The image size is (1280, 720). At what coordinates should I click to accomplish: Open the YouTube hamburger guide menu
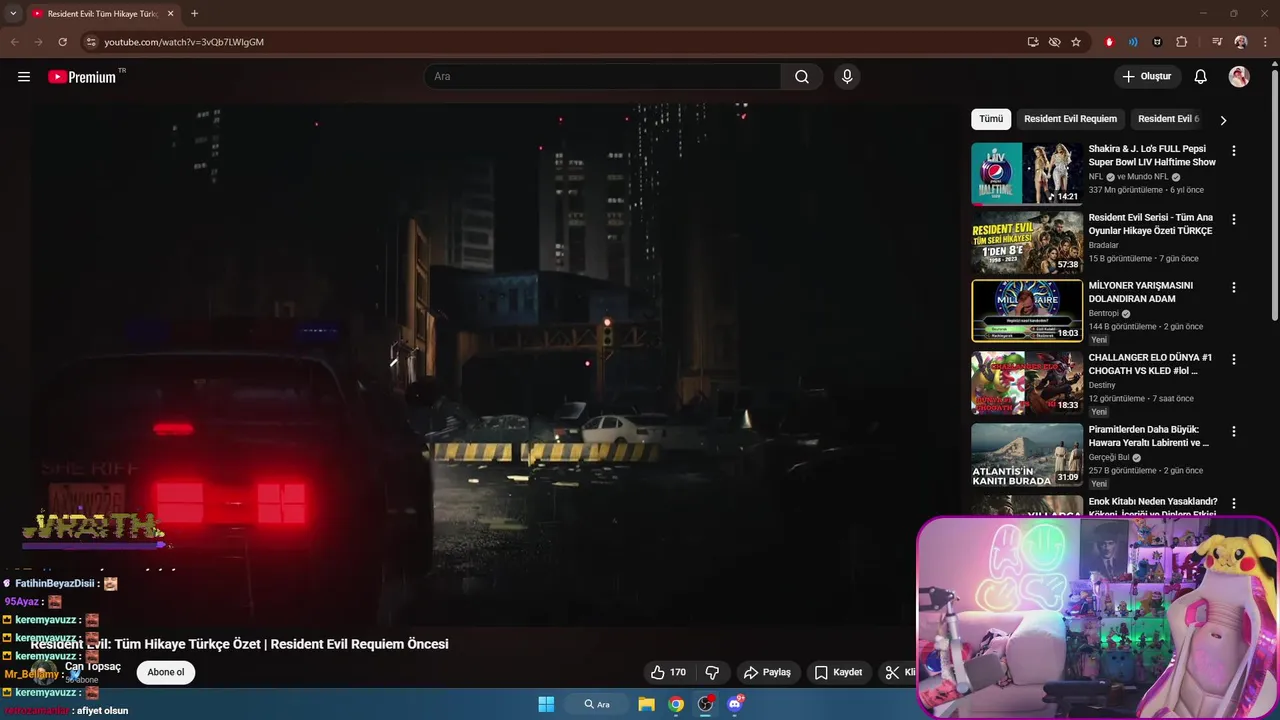24,77
